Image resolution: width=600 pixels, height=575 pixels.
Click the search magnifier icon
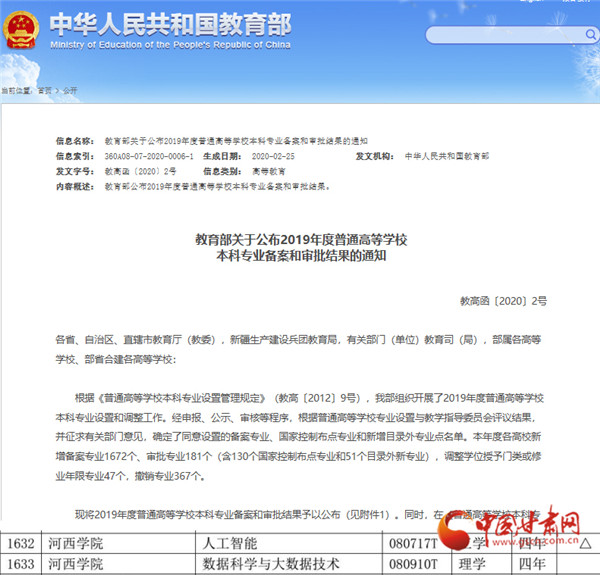point(591,35)
